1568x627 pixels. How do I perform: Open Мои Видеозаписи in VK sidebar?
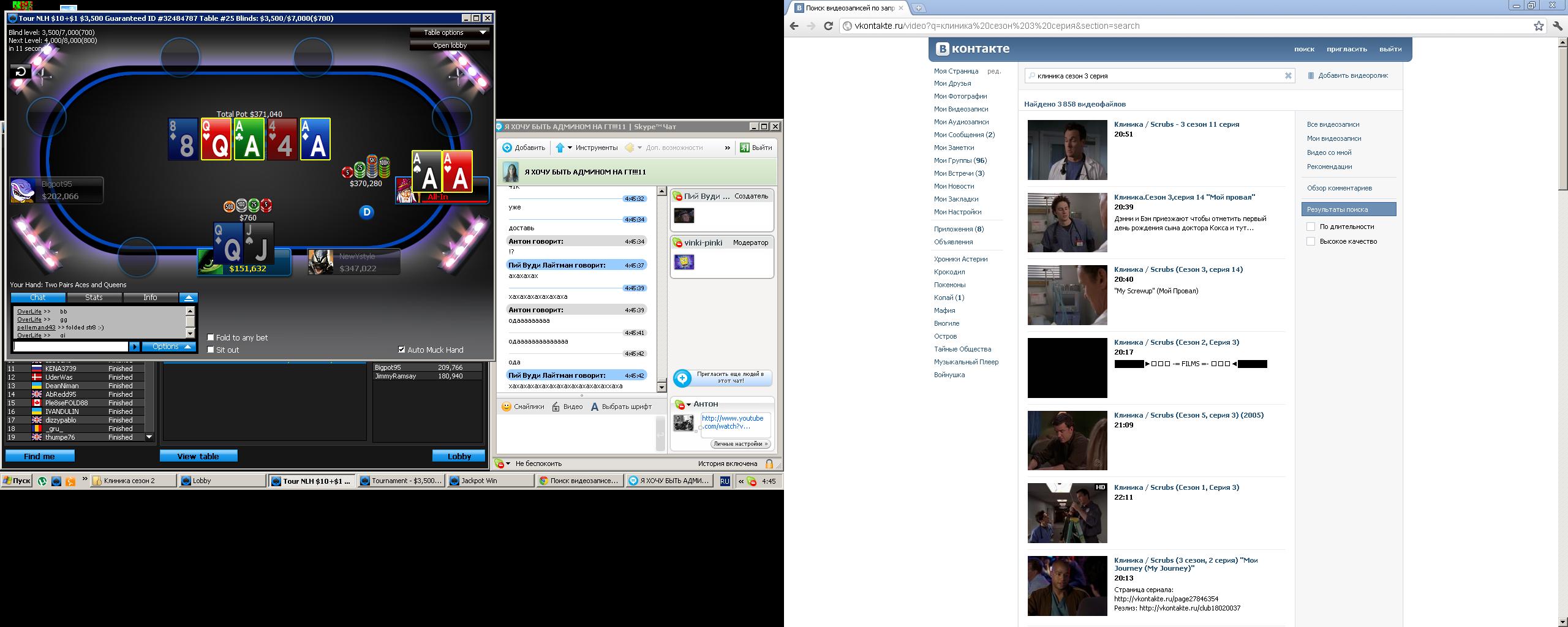(x=961, y=109)
